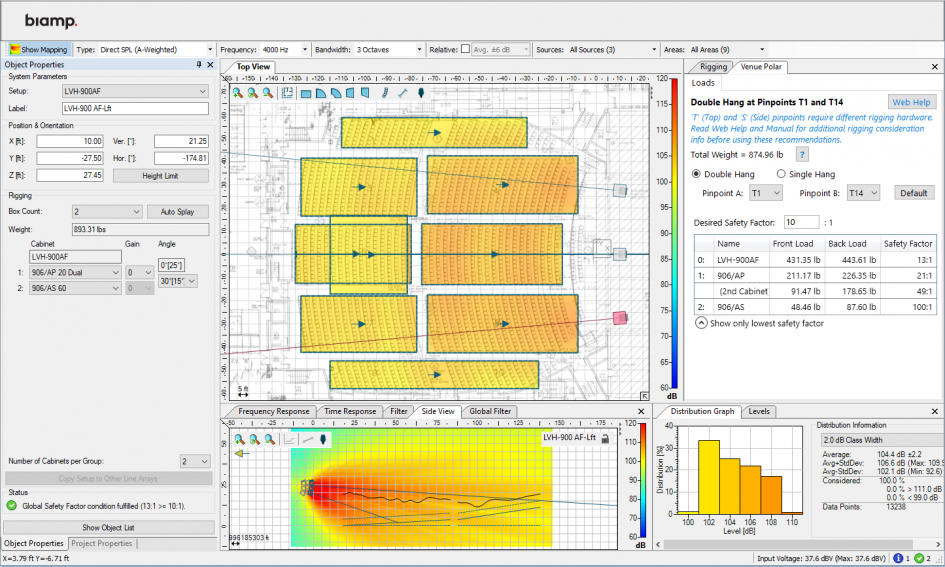Click the Auto Splay button

click(x=178, y=212)
